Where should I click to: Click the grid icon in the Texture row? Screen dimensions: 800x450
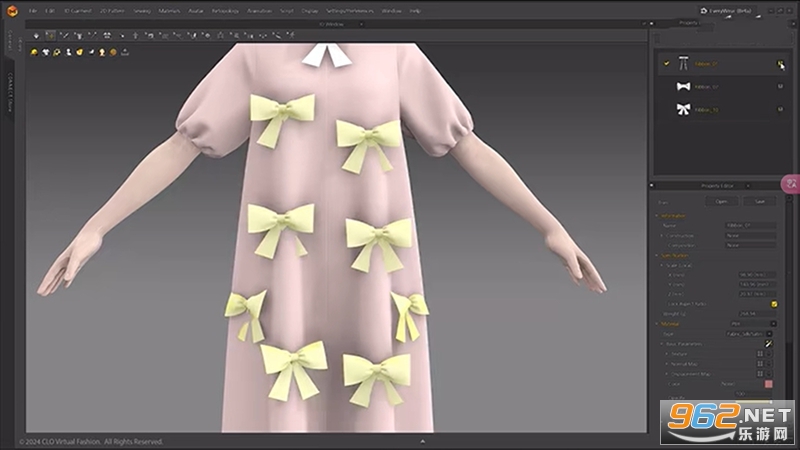760,354
